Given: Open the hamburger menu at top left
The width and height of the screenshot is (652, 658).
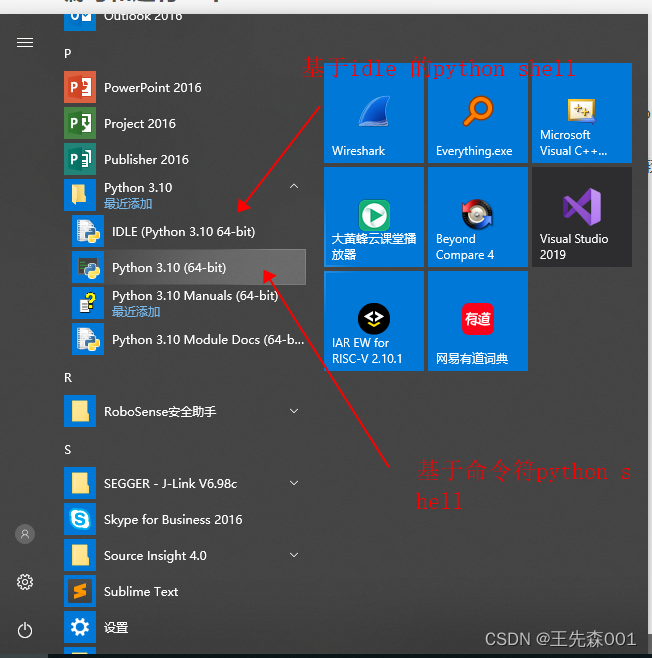Looking at the screenshot, I should [25, 42].
